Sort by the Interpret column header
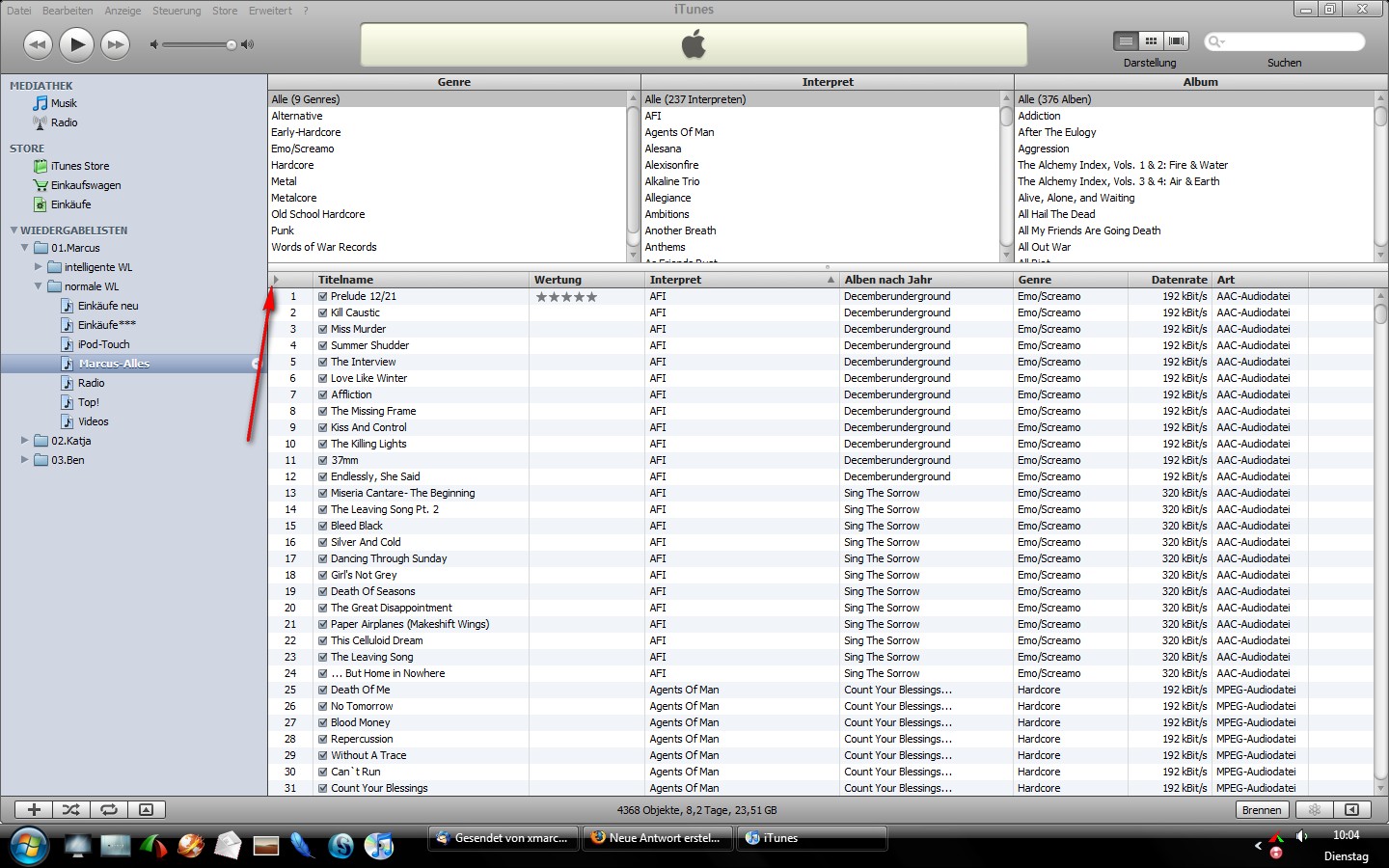The width and height of the screenshot is (1389, 868). (x=742, y=280)
